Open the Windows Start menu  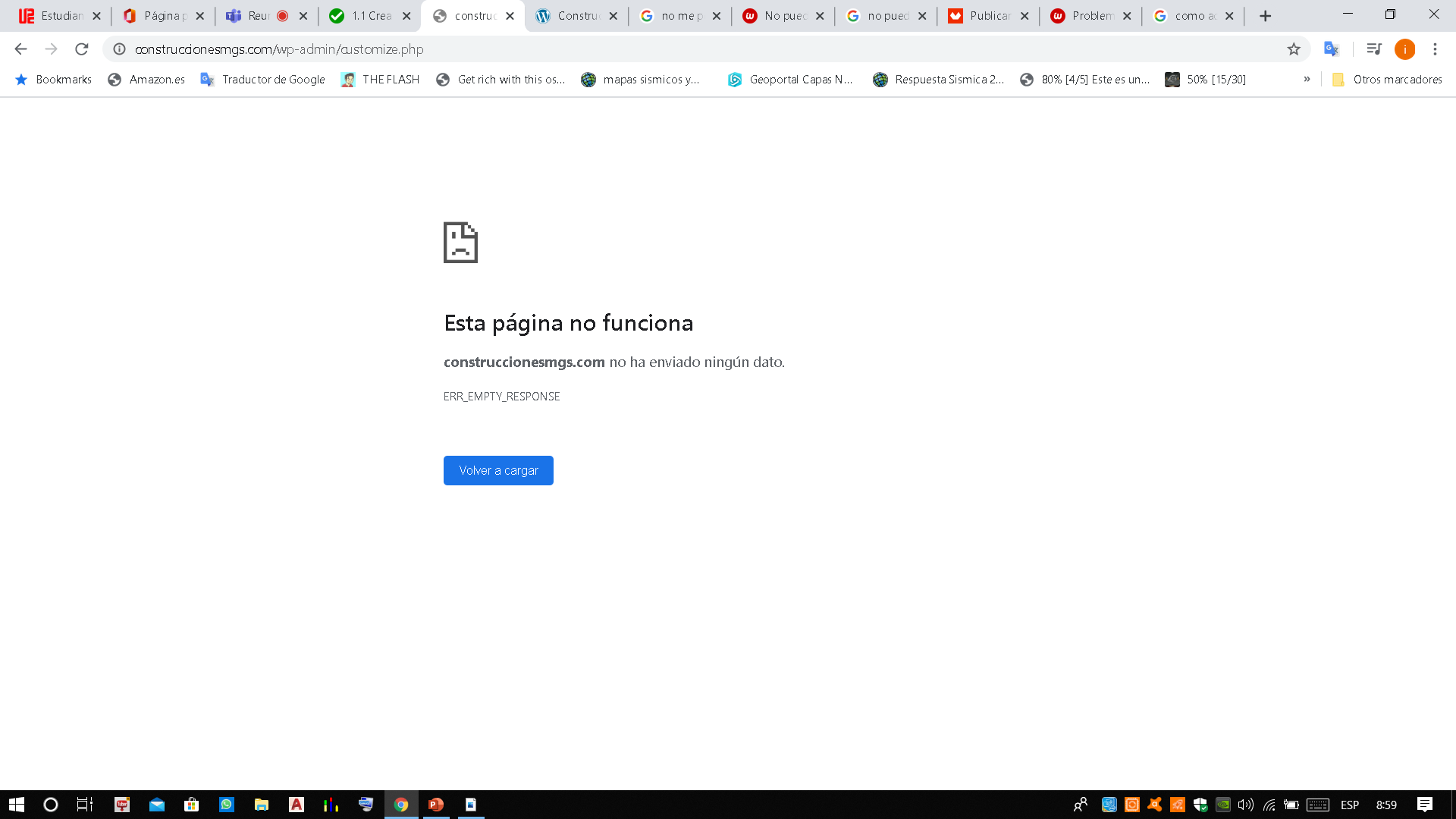click(x=17, y=805)
